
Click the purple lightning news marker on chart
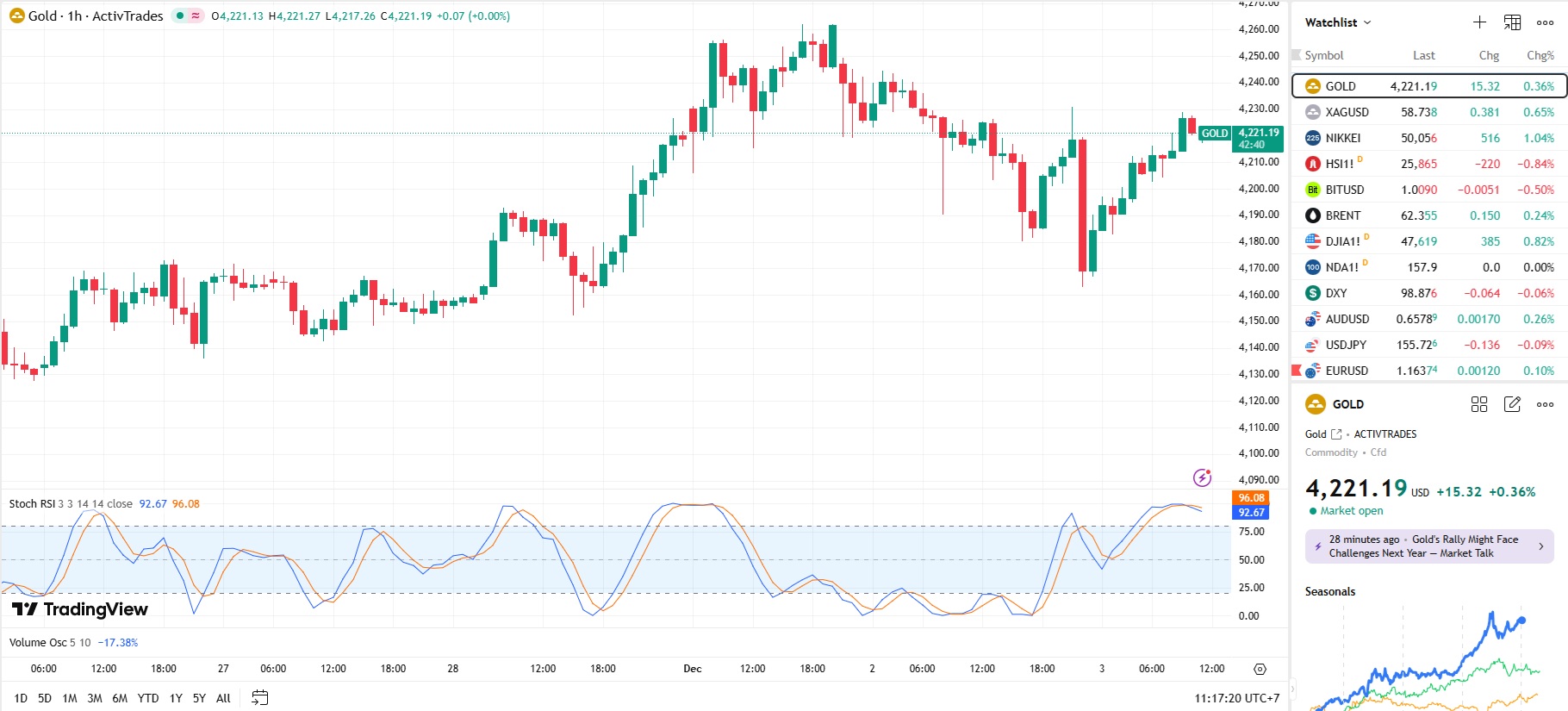1202,477
